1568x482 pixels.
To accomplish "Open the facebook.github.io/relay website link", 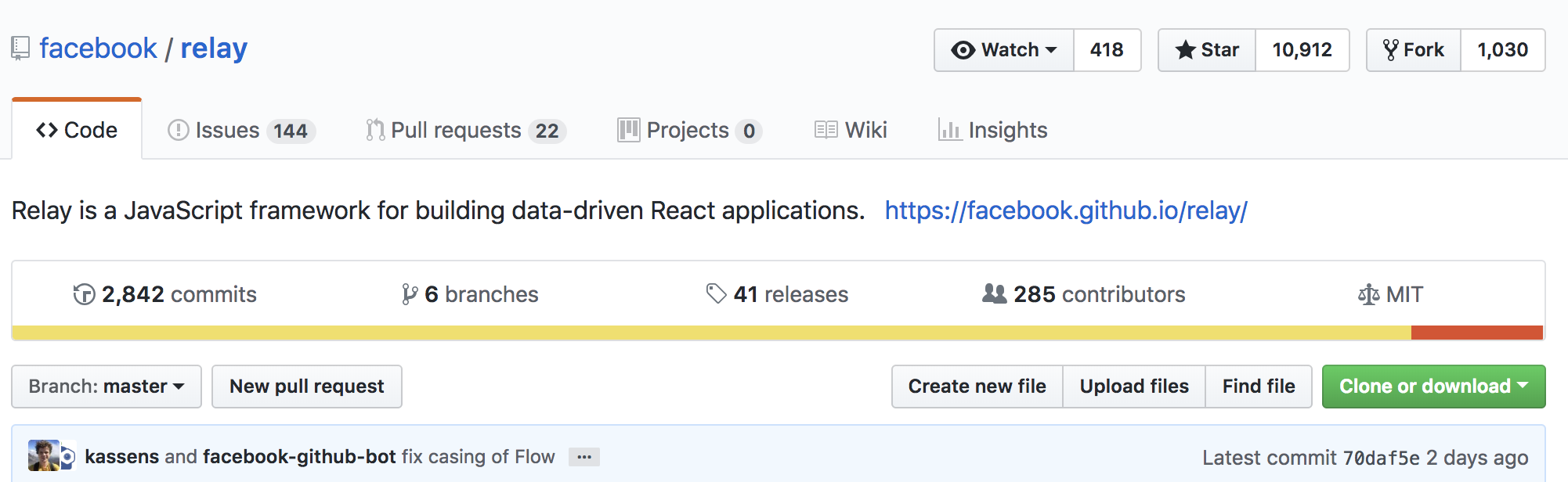I will coord(1066,210).
